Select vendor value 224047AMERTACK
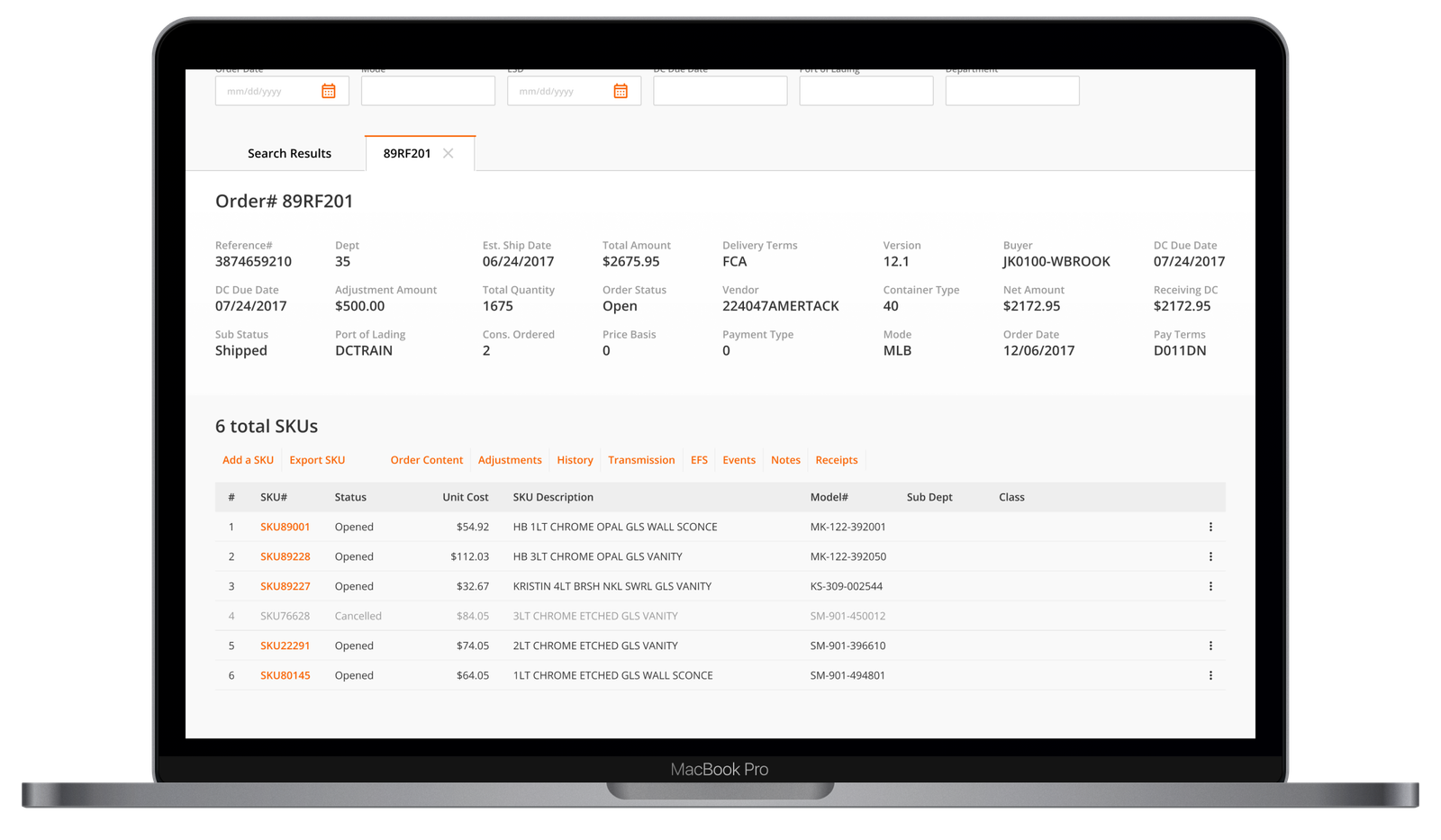 tap(780, 306)
